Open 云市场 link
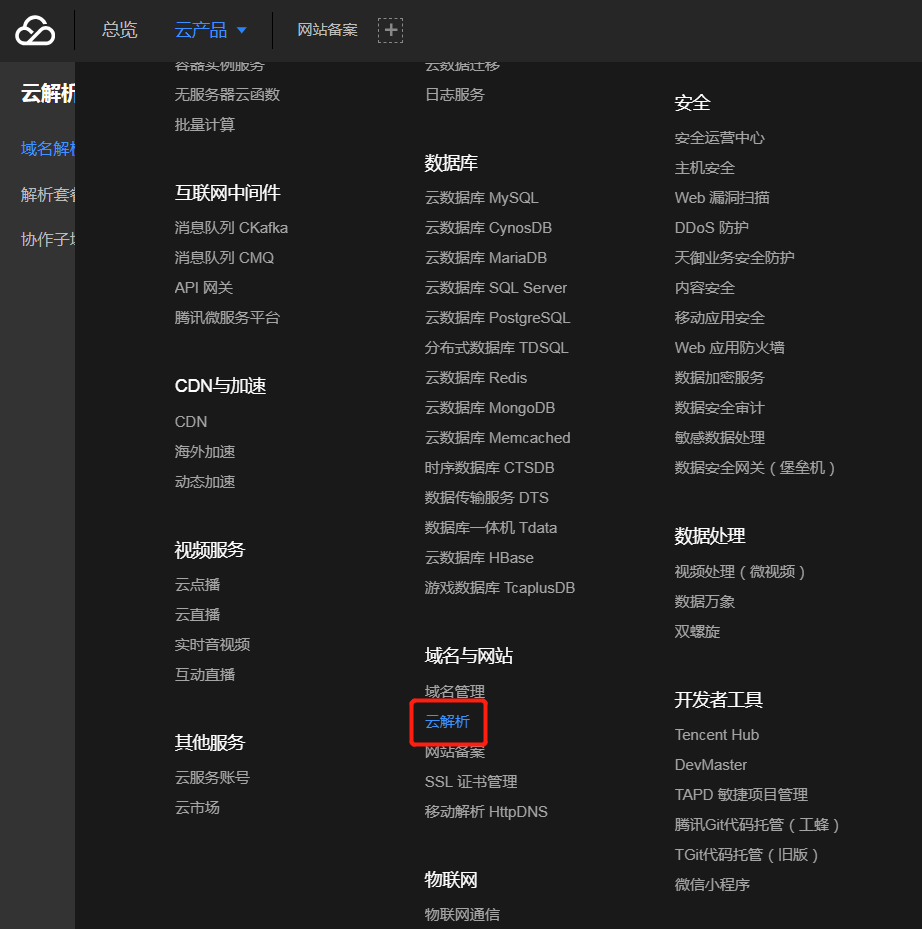Image resolution: width=922 pixels, height=929 pixels. coord(197,808)
